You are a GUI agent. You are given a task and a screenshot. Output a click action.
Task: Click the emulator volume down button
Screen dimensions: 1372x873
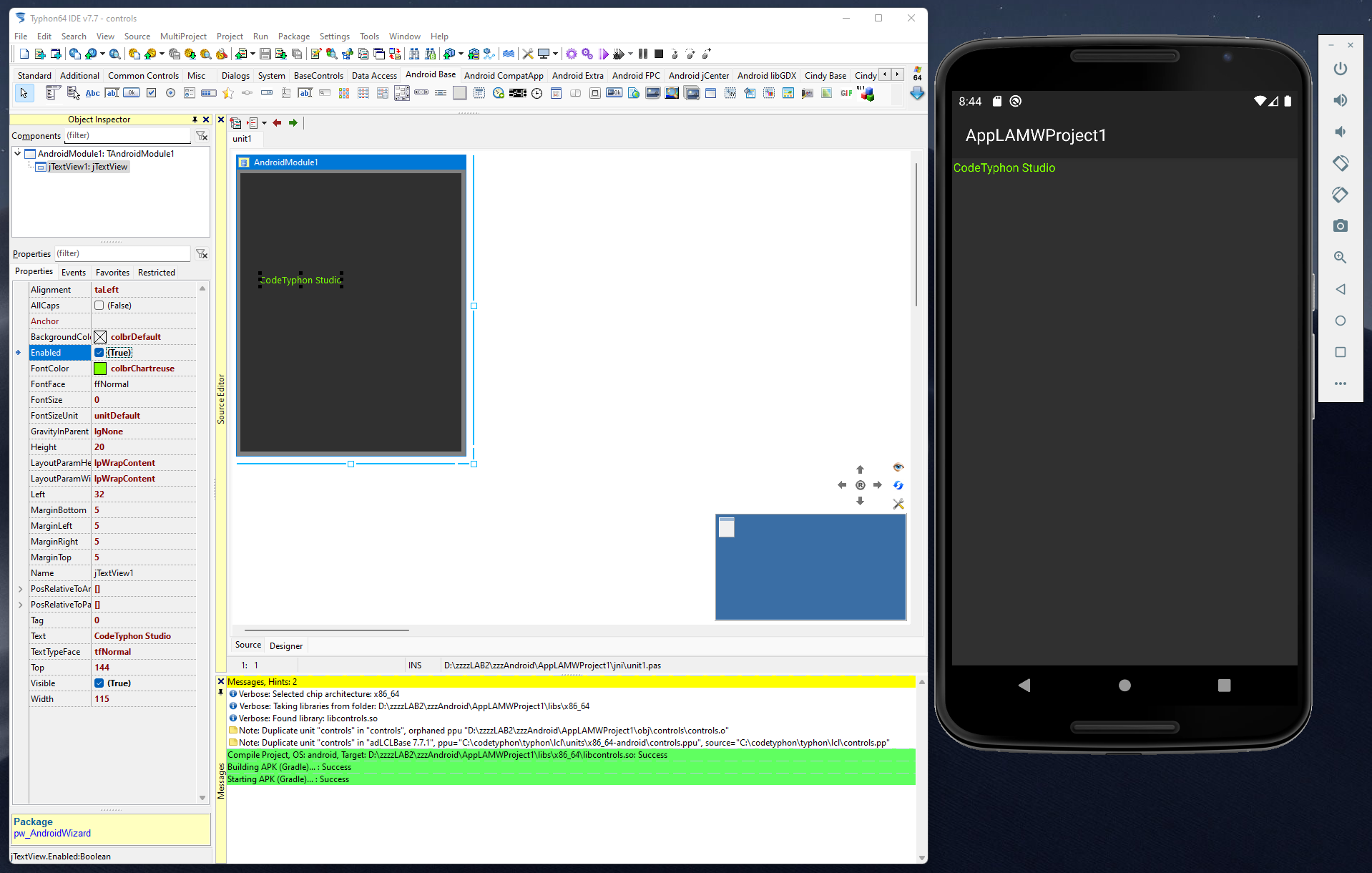1341,132
